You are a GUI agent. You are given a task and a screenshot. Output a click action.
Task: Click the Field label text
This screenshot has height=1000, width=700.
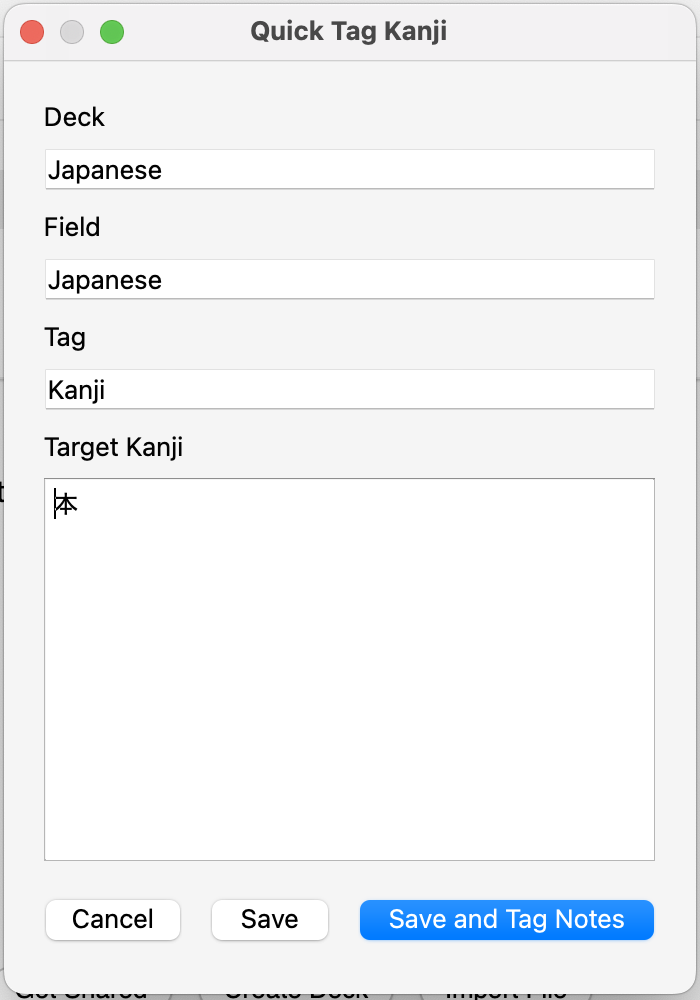point(72,228)
